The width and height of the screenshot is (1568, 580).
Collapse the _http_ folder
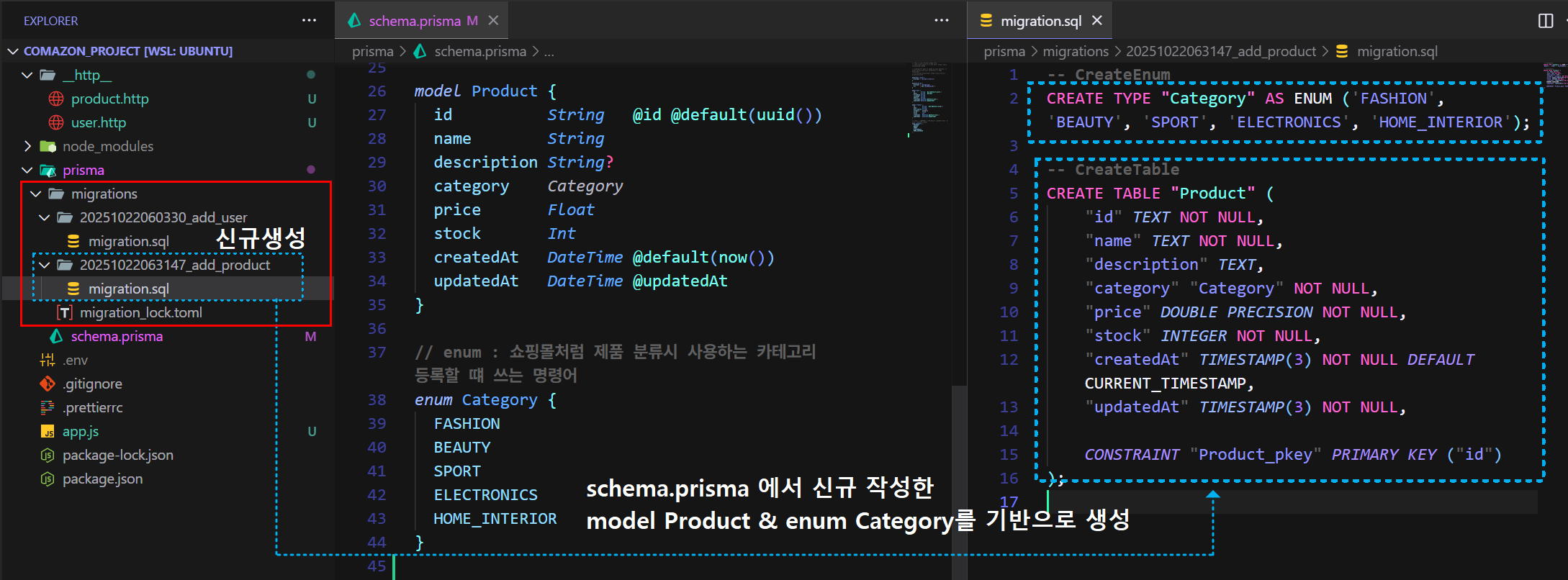27,75
